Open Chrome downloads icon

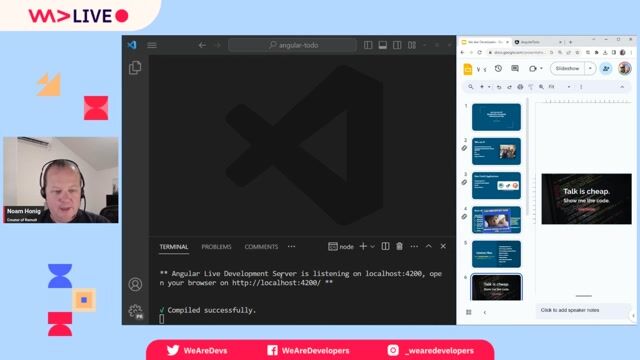605,53
